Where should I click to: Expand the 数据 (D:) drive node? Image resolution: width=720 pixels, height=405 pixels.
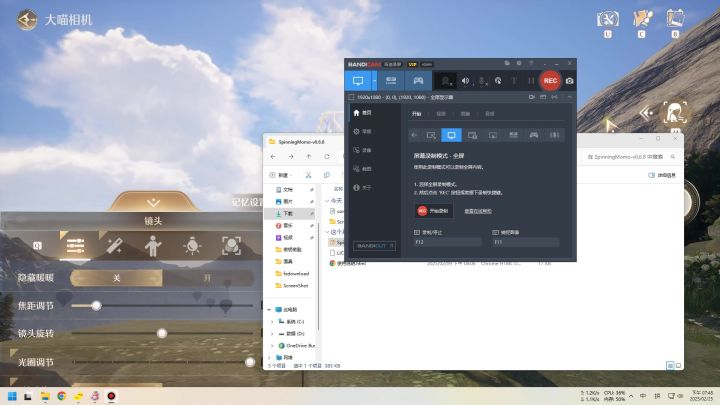pos(272,333)
